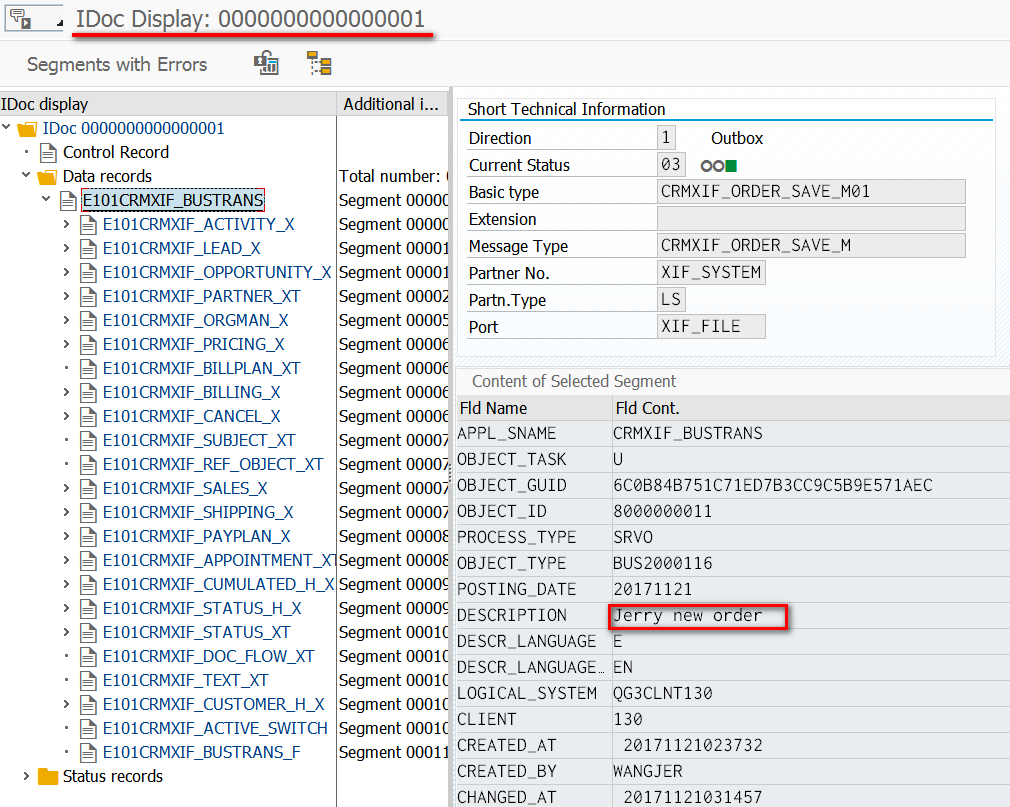
Task: Click the E101CRMXIF_CUMULATED_H_X document icon
Action: click(x=88, y=585)
